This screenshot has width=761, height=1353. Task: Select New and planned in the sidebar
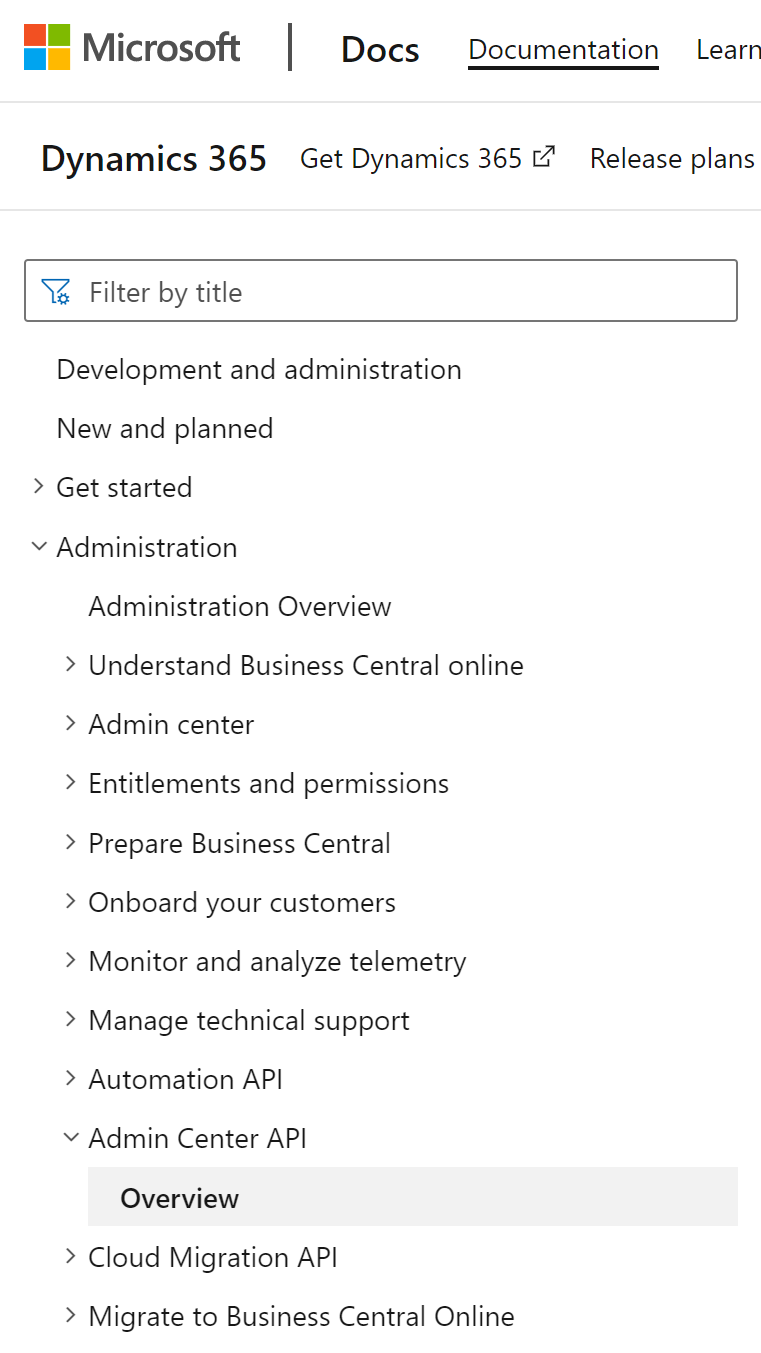165,428
